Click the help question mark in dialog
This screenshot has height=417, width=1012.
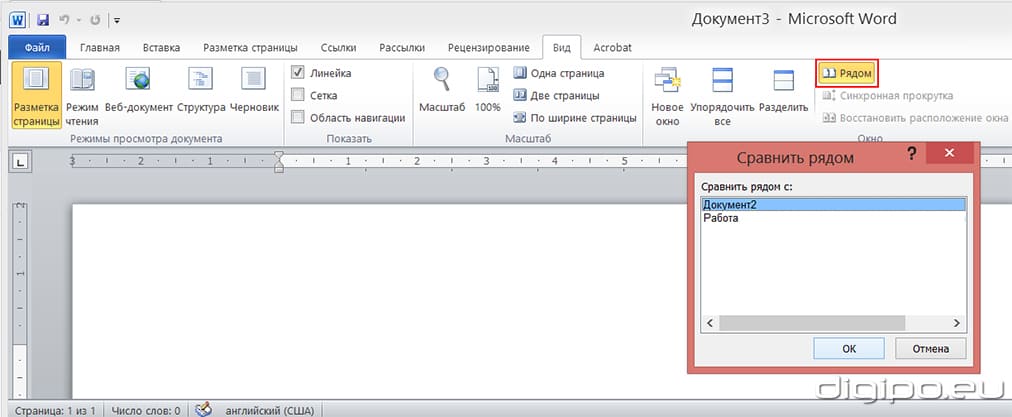point(912,154)
